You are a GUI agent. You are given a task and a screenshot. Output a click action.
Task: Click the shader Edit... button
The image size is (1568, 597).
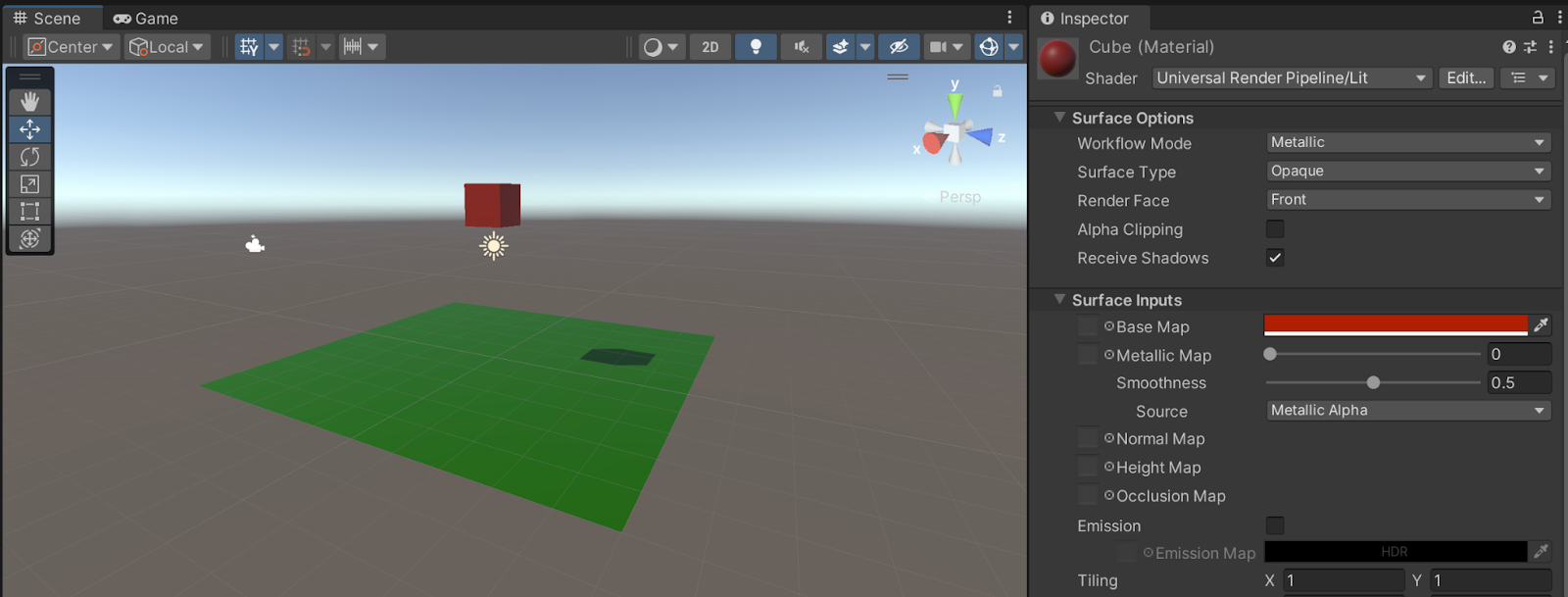click(x=1466, y=78)
